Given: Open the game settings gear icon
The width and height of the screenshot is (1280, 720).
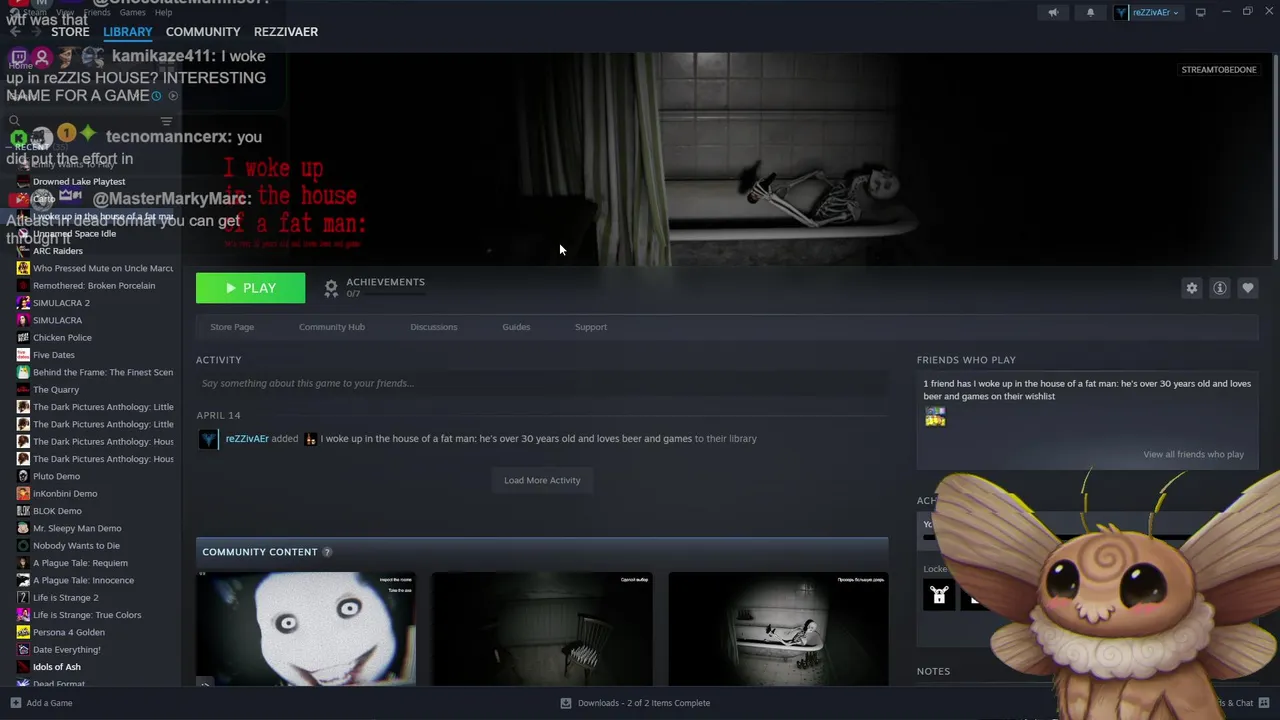Looking at the screenshot, I should click(x=1191, y=288).
